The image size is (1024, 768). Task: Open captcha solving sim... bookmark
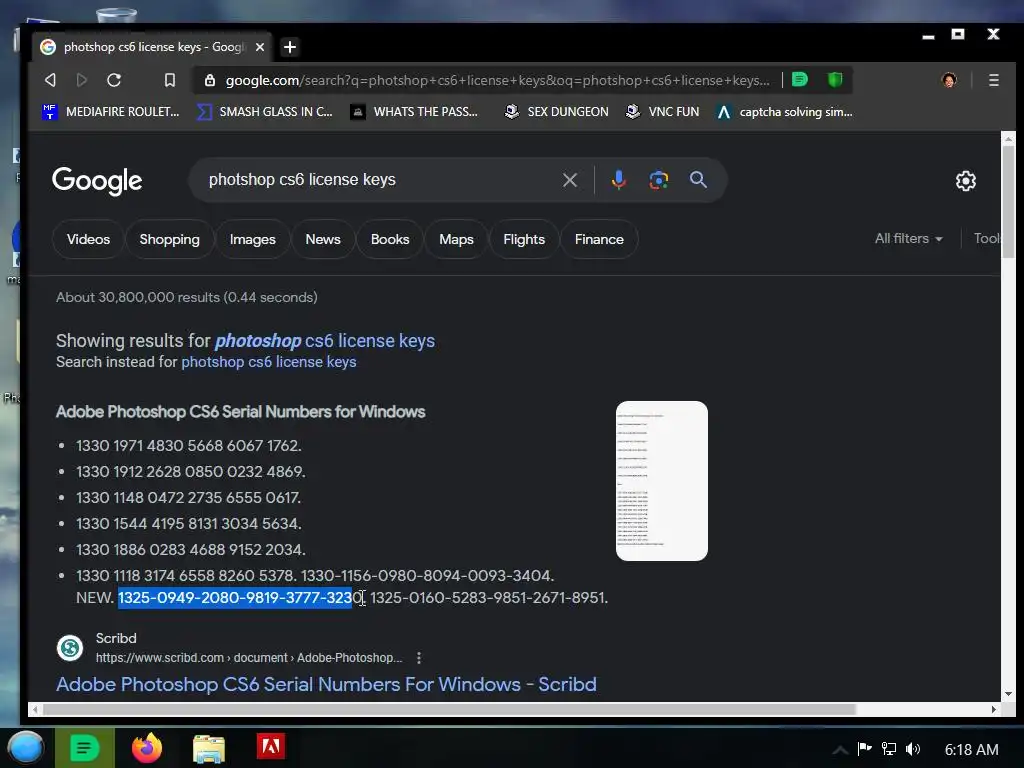point(784,112)
